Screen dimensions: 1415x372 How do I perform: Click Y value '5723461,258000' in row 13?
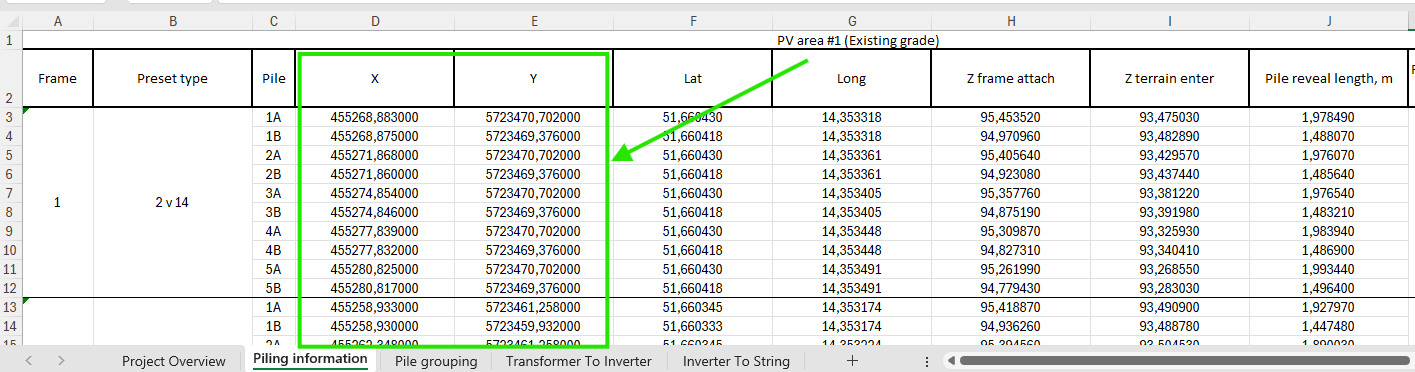534,307
